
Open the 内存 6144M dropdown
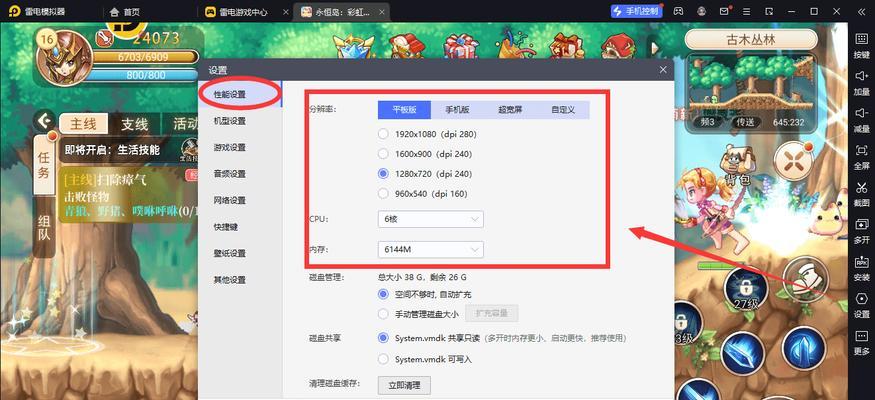coord(430,249)
